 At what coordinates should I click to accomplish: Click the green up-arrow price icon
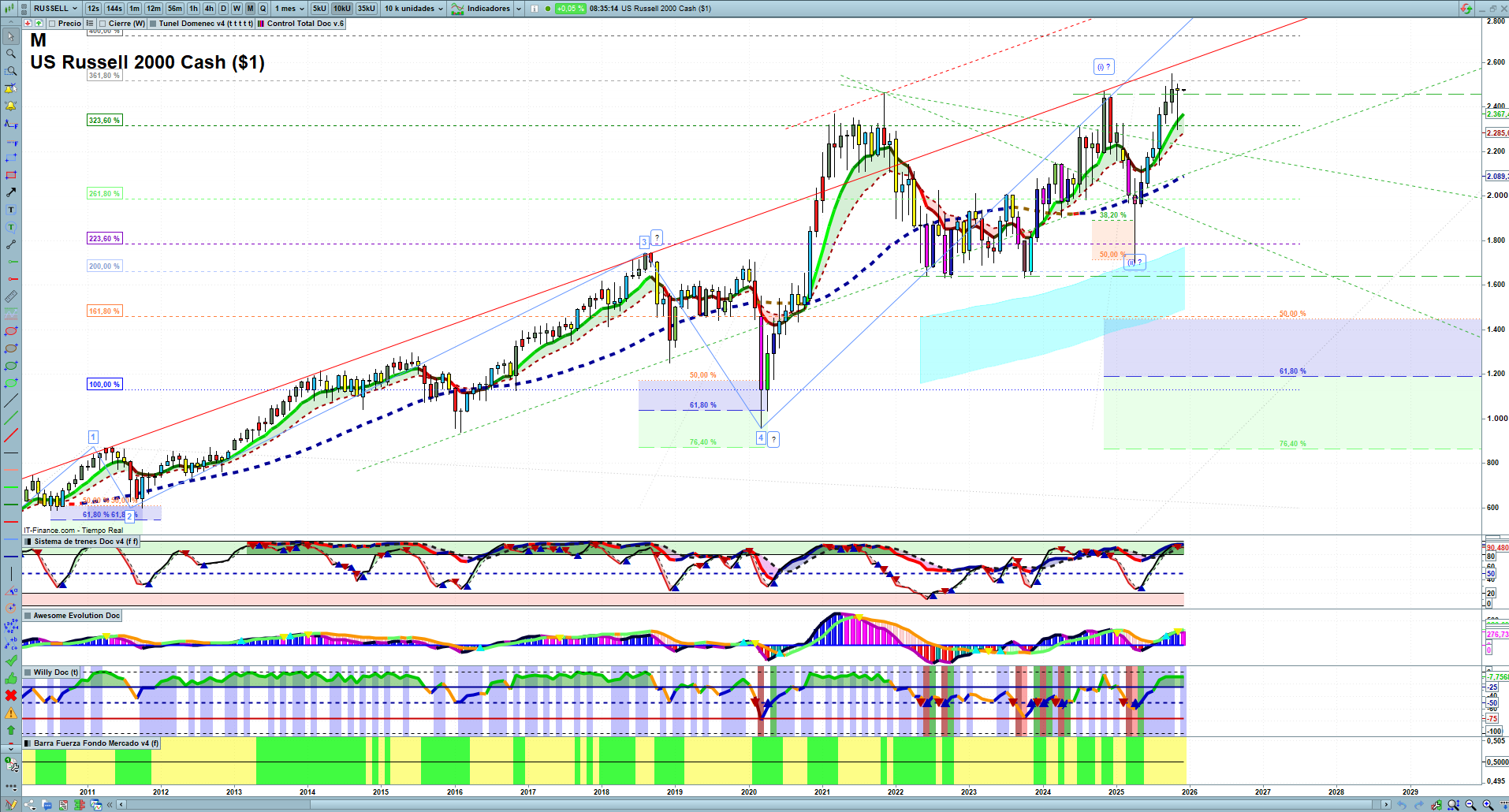39,24
